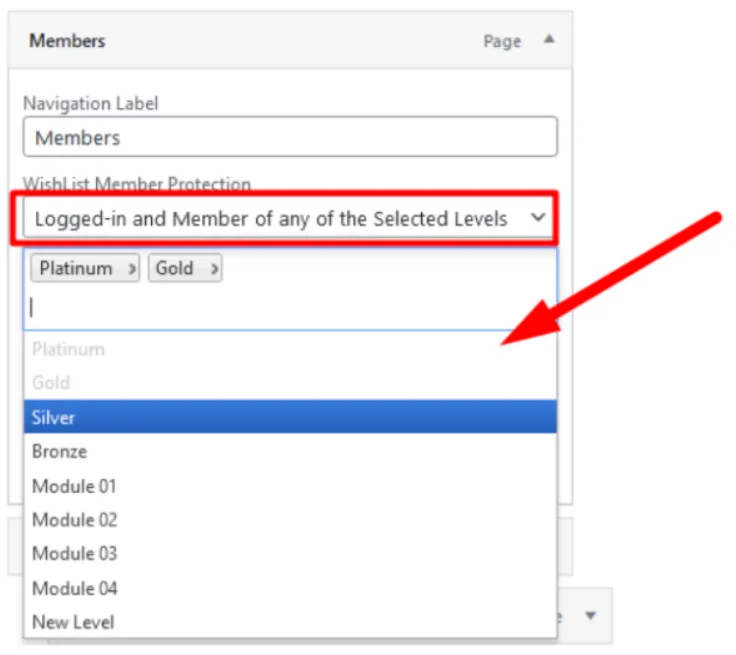
Task: Select the Module 04 option
Action: click(x=290, y=588)
